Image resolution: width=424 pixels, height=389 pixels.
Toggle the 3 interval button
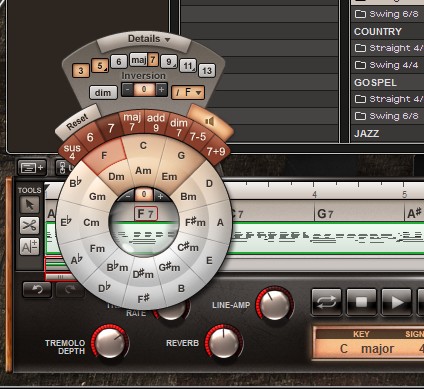coord(81,70)
